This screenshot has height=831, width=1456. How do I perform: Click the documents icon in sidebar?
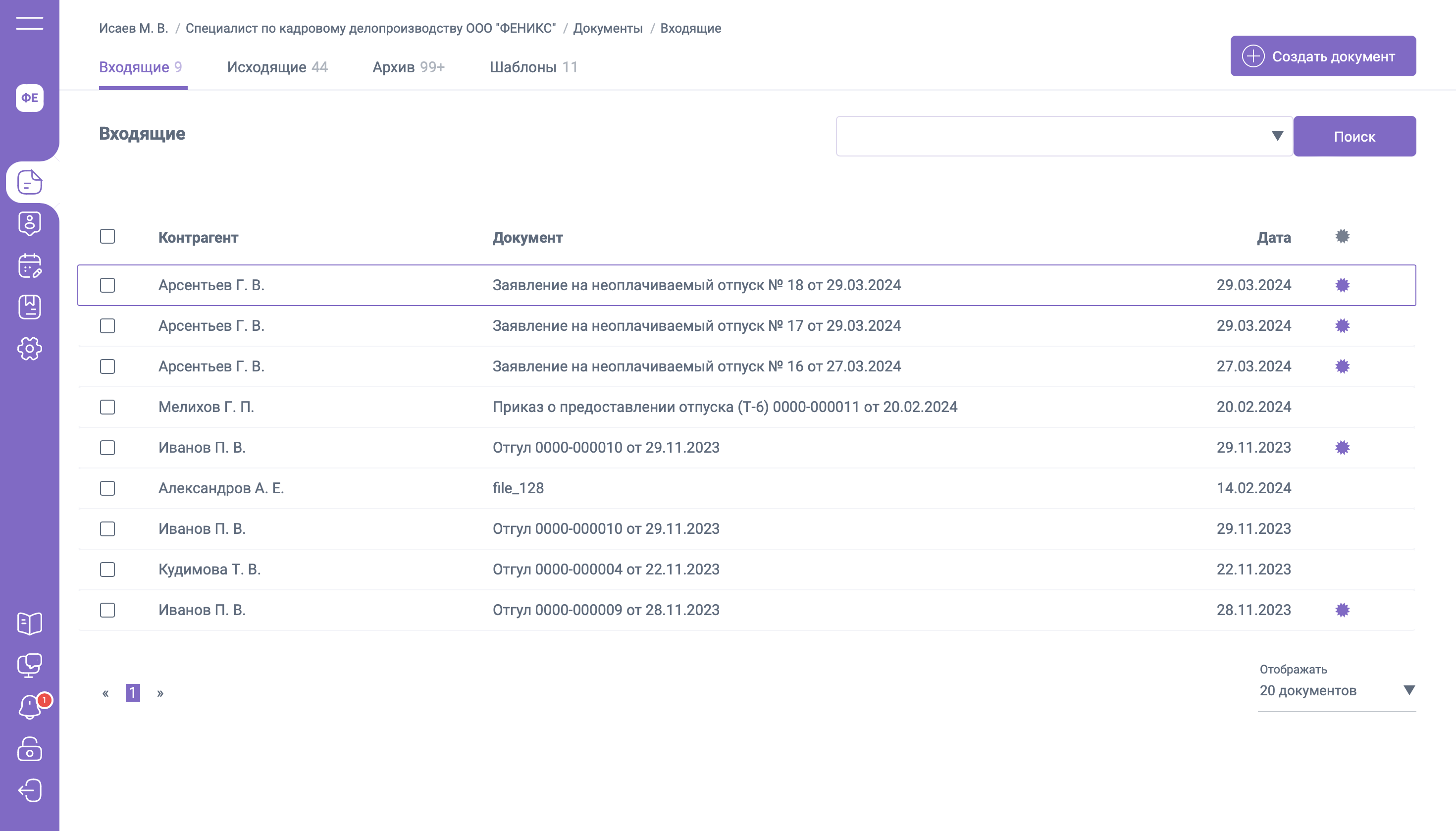coord(30,183)
